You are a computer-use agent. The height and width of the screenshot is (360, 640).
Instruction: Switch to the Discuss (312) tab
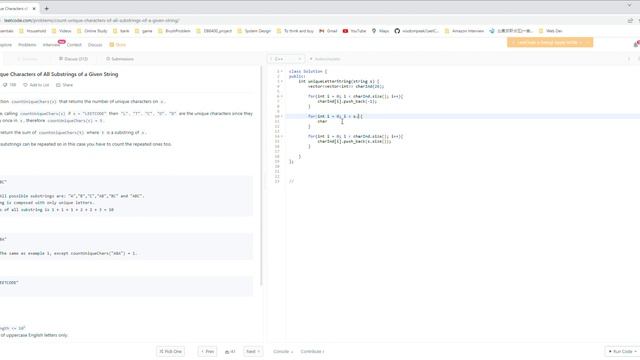[73, 59]
